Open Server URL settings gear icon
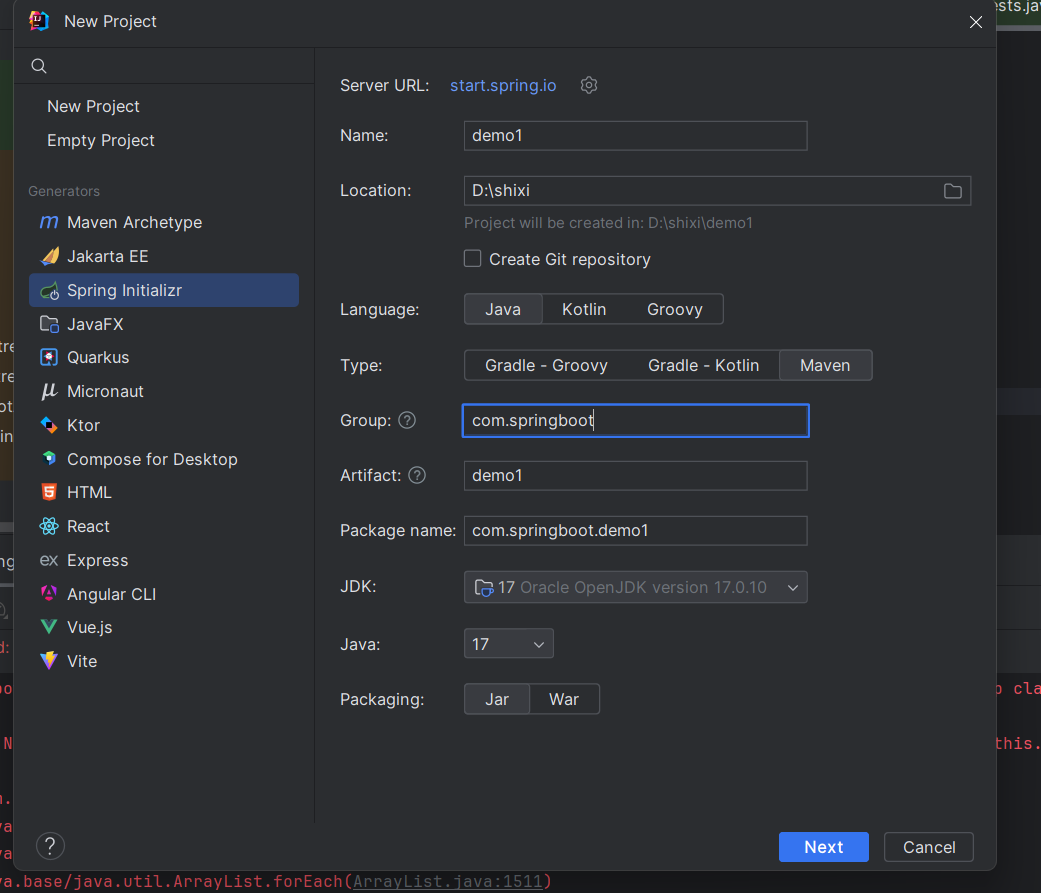The image size is (1041, 893). click(589, 85)
